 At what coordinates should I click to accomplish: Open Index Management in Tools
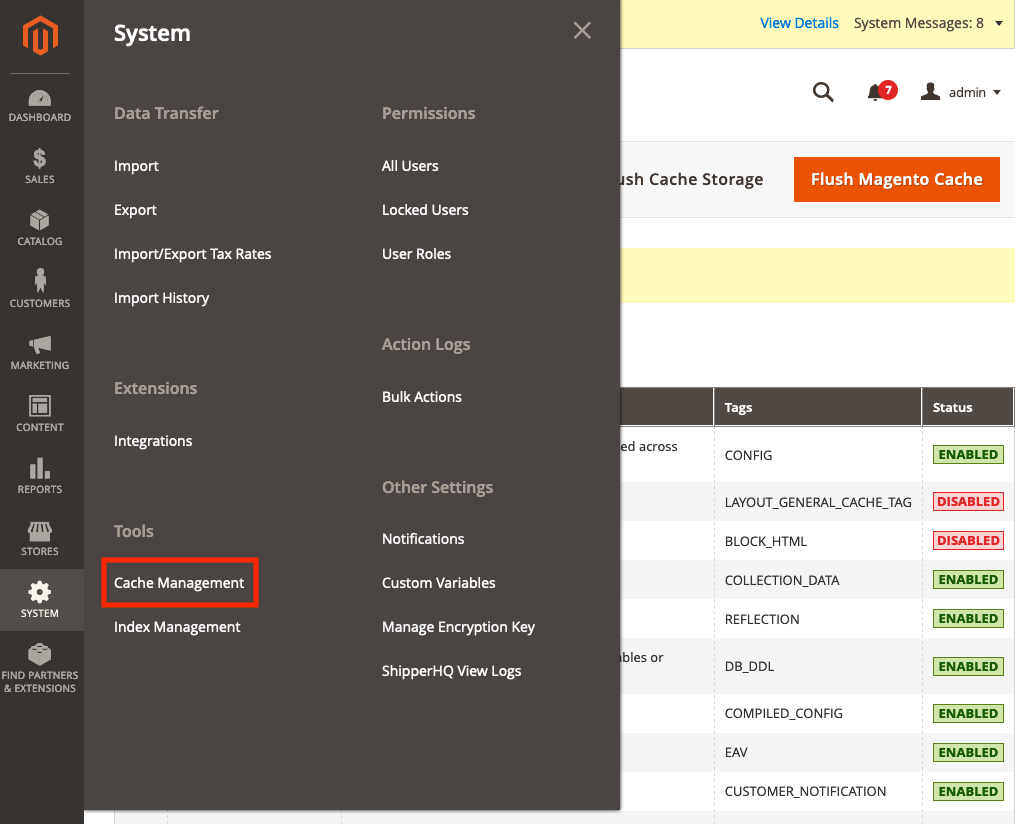tap(177, 627)
